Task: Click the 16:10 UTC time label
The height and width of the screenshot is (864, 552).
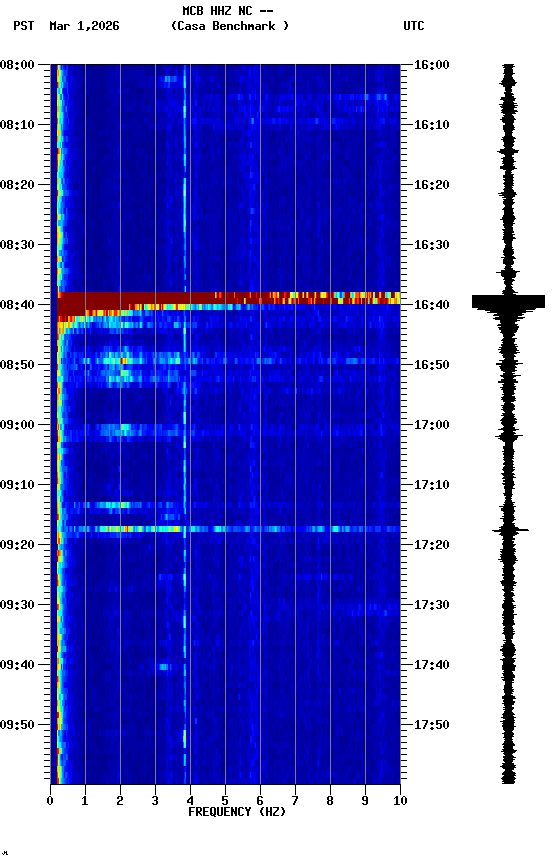Action: (432, 125)
